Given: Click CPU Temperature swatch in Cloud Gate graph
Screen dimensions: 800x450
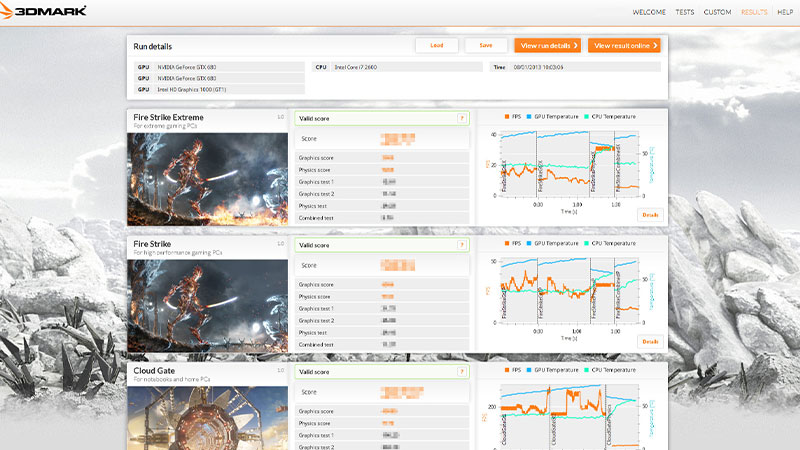Looking at the screenshot, I should (586, 370).
